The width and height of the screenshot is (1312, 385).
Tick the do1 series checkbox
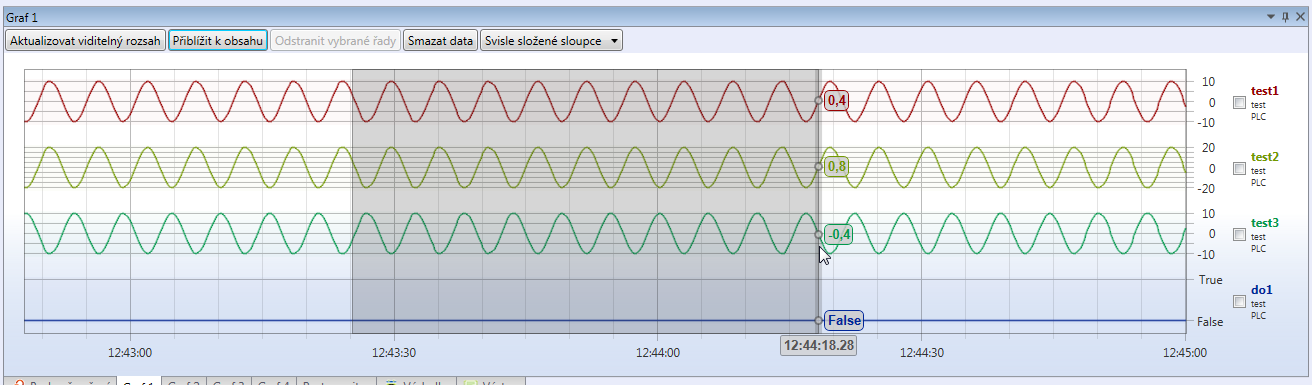coord(1239,301)
